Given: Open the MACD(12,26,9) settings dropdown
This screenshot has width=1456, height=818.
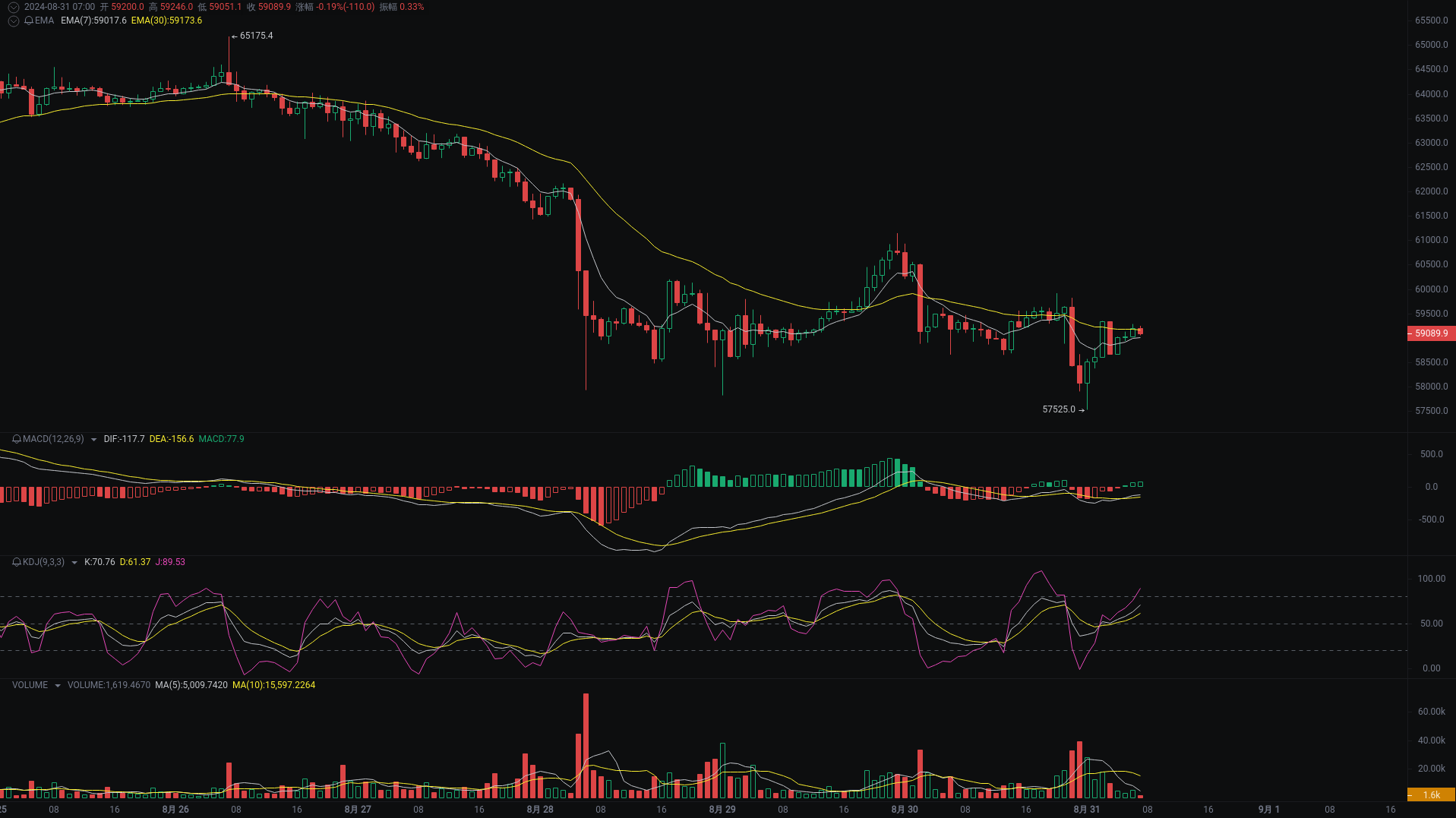Looking at the screenshot, I should click(93, 439).
